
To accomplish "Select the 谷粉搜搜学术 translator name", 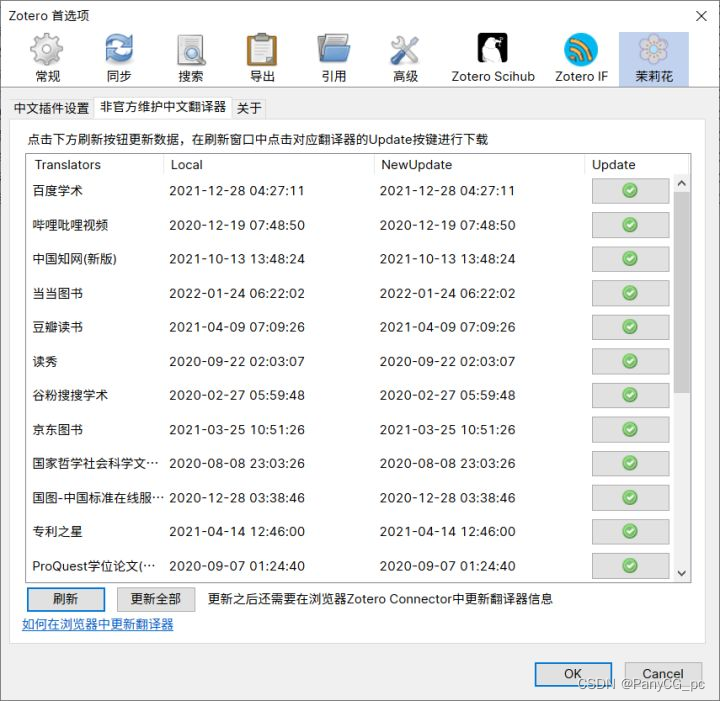I will tap(70, 395).
